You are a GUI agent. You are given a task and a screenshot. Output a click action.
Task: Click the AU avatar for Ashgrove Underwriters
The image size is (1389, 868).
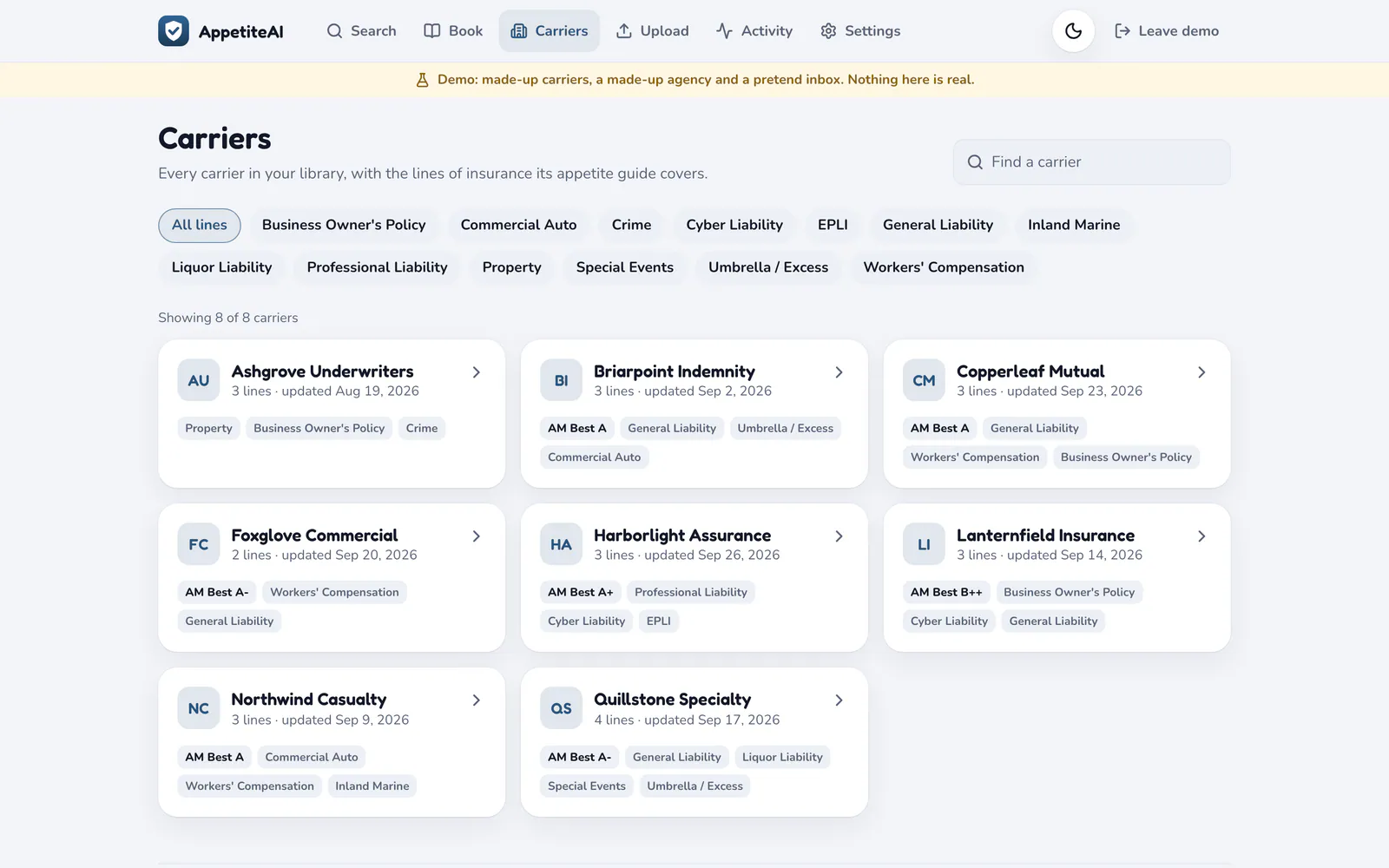point(199,380)
